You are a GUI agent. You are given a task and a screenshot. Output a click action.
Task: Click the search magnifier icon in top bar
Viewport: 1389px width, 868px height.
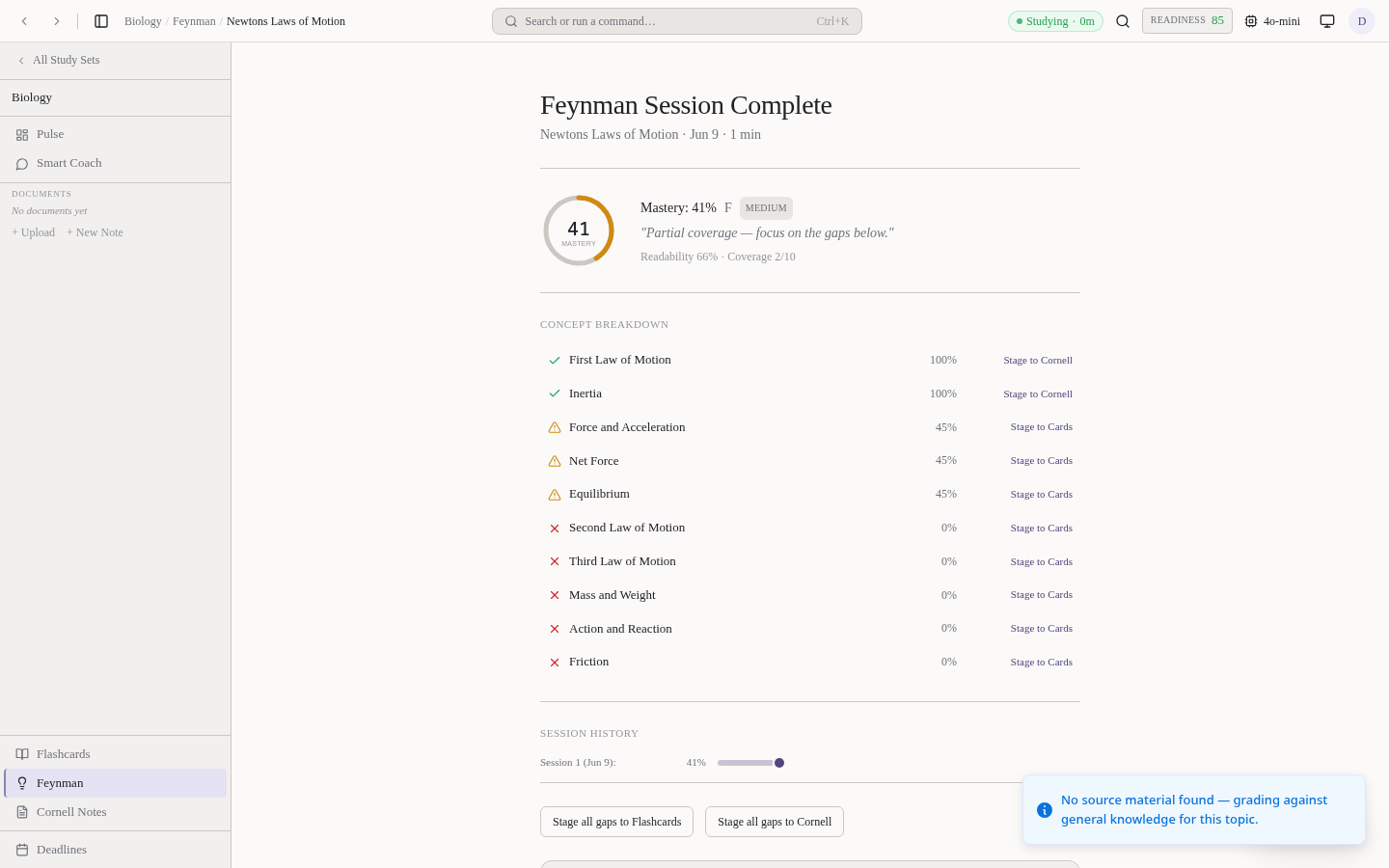[1123, 21]
